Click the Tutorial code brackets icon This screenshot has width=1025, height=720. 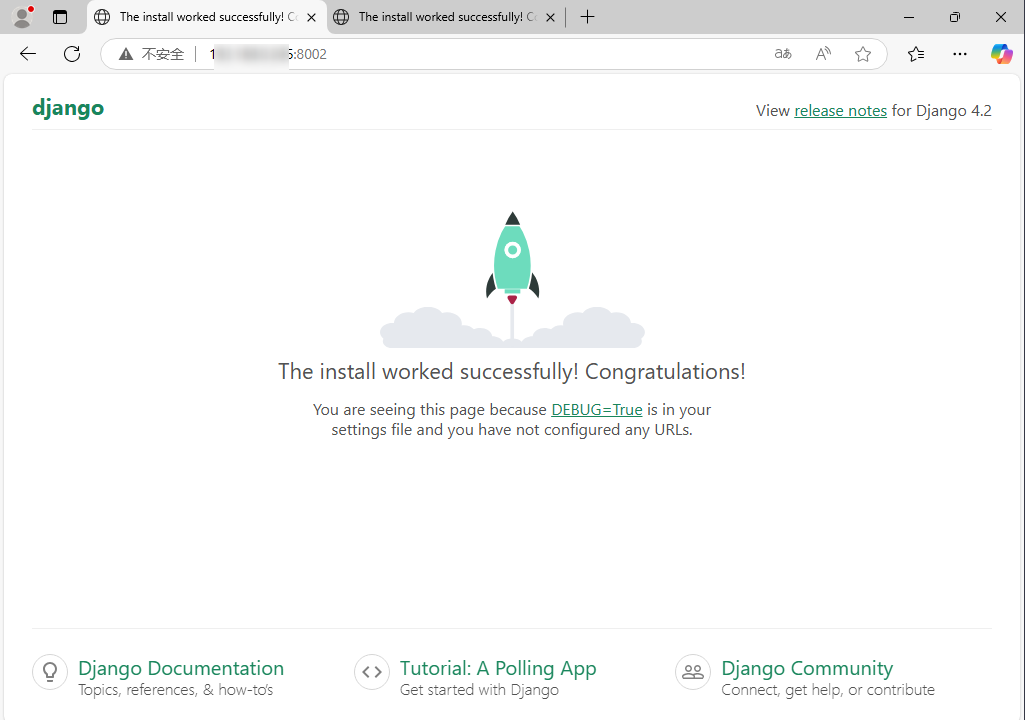[372, 672]
